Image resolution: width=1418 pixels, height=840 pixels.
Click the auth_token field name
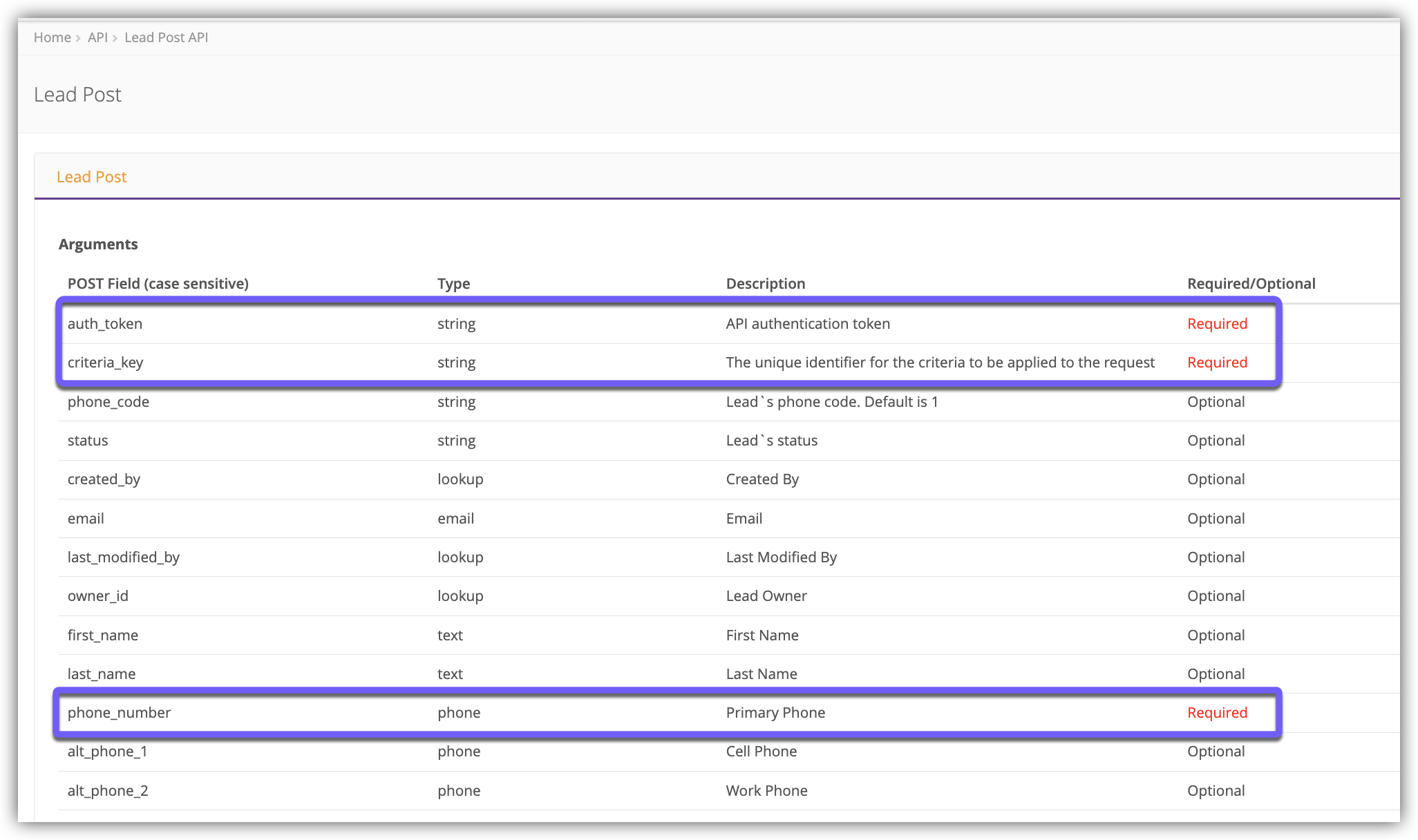(x=105, y=324)
